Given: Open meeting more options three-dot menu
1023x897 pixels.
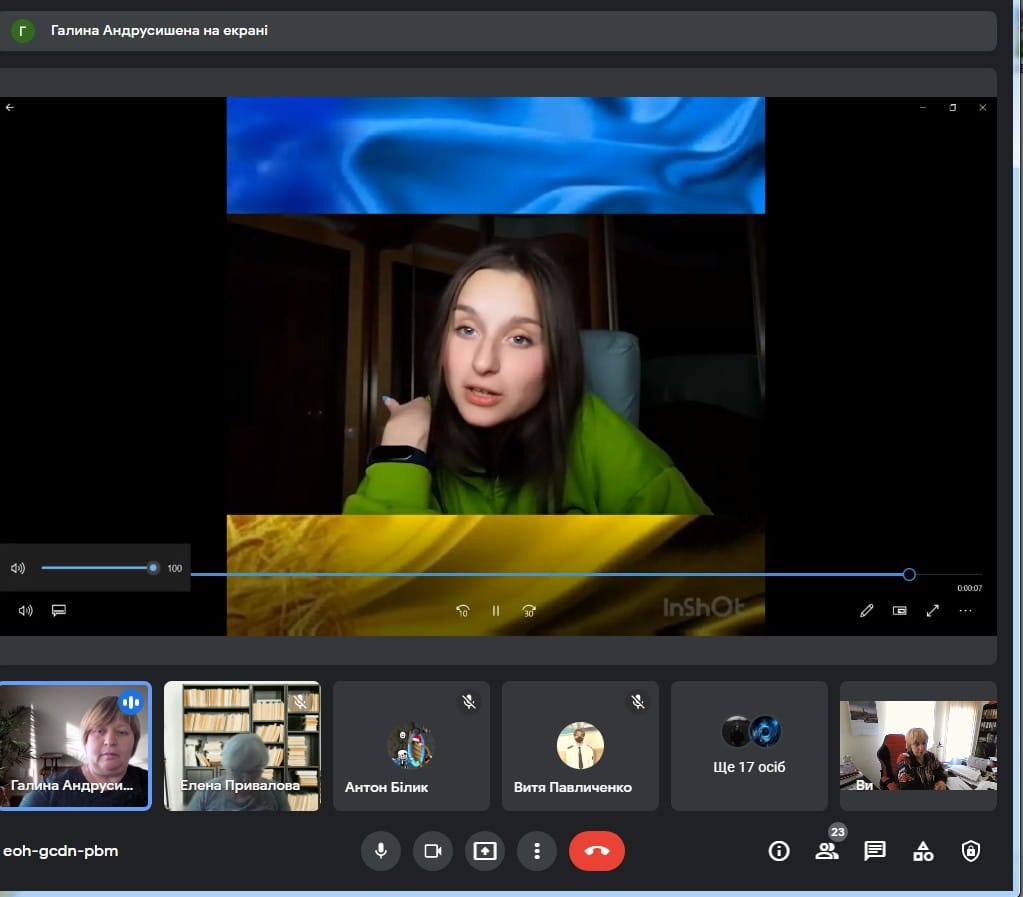Looking at the screenshot, I should [537, 851].
